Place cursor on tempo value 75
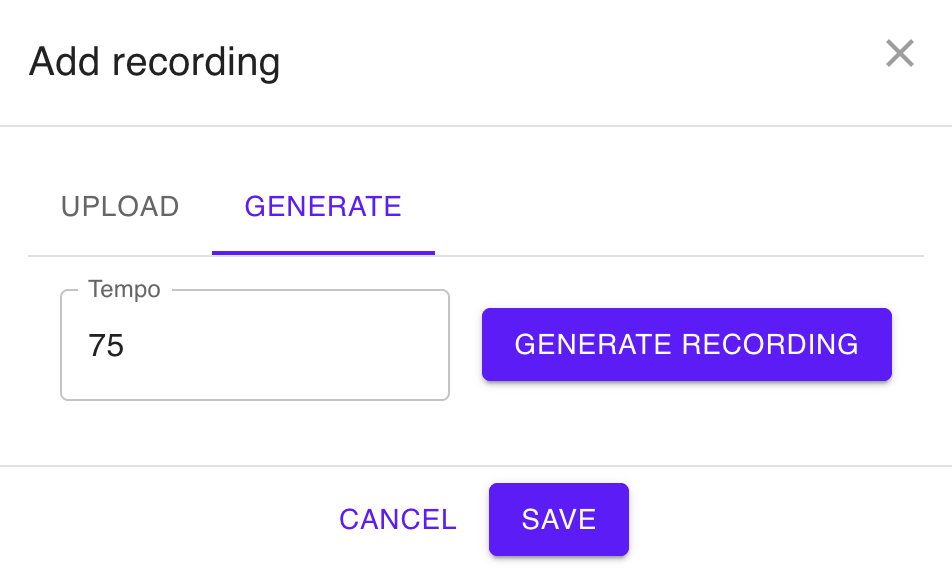 coord(106,345)
